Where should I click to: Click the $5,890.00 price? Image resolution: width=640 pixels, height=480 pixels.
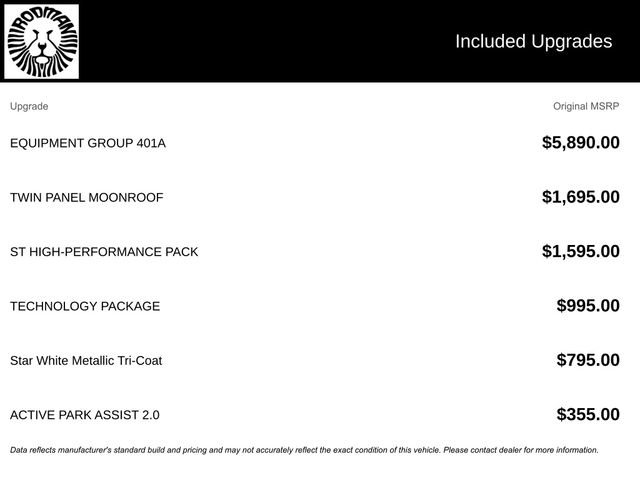coord(580,142)
